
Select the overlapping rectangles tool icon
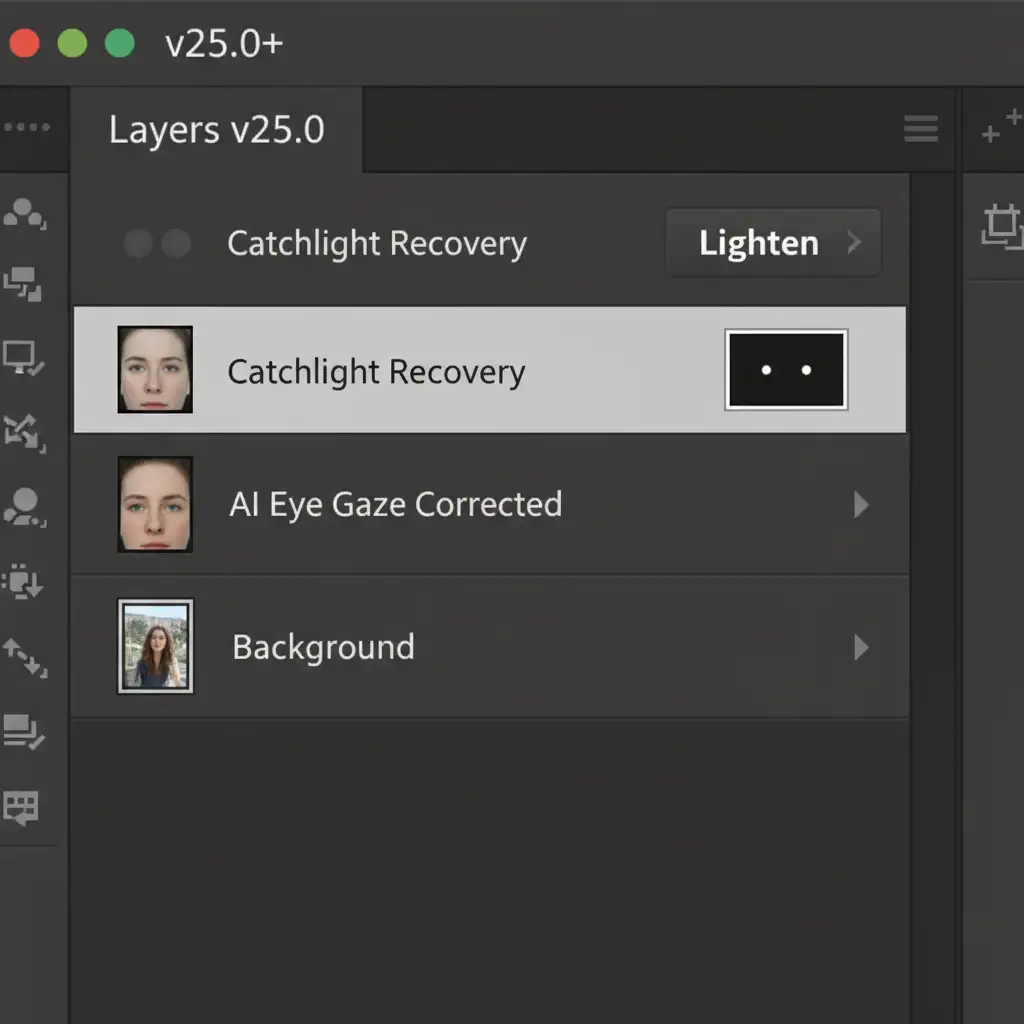23,284
